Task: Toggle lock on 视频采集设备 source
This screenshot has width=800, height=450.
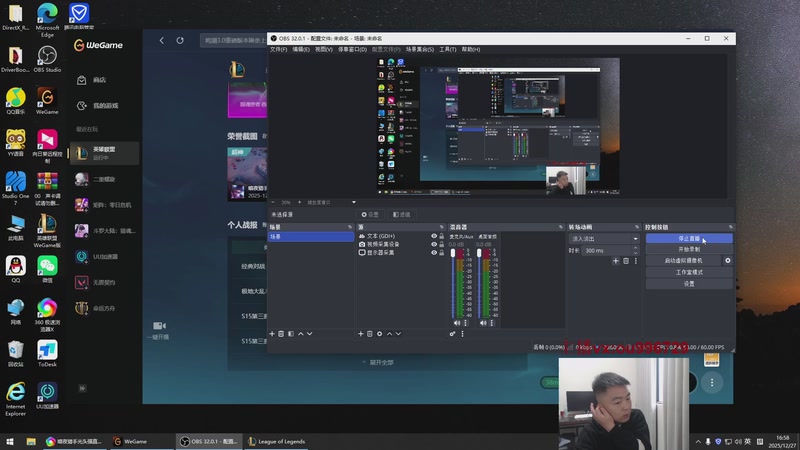Action: [441, 244]
